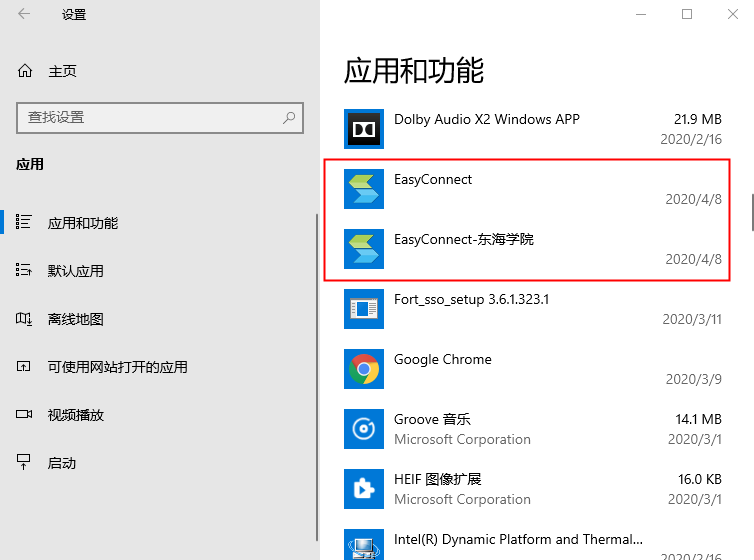Maximize the Settings window
This screenshot has width=754, height=560.
click(x=687, y=14)
